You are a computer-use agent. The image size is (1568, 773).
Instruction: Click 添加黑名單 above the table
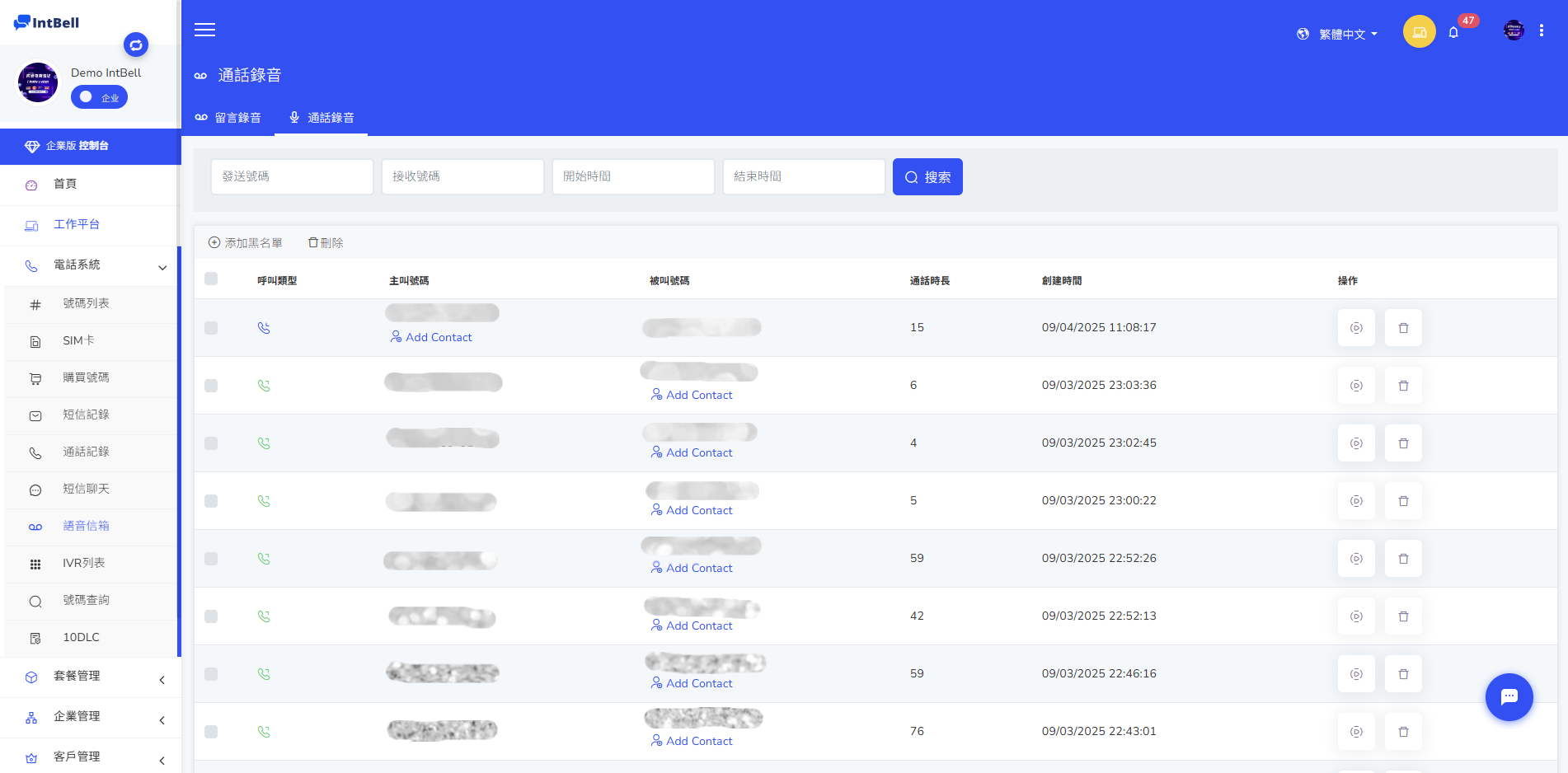tap(246, 242)
